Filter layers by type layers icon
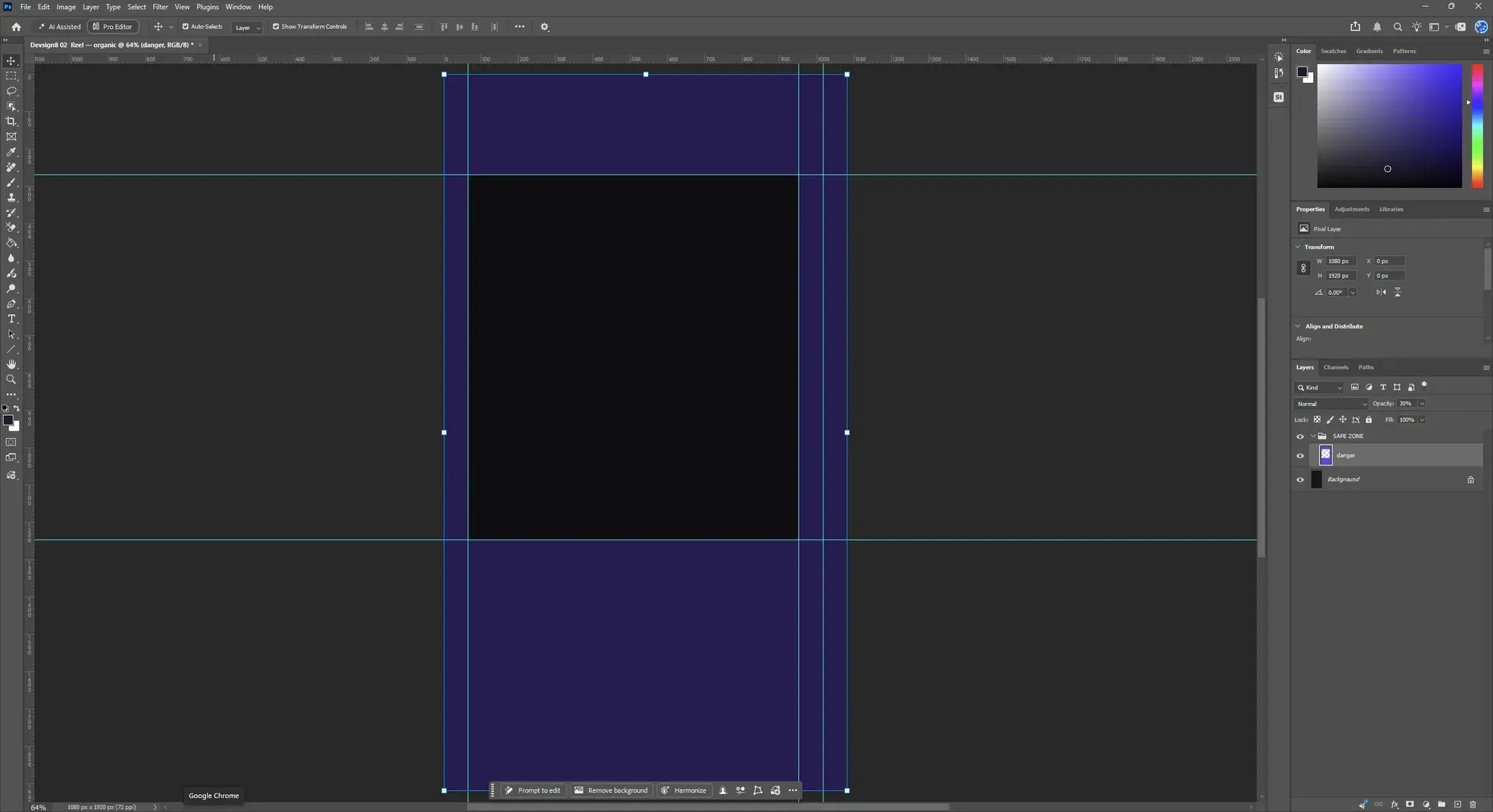 click(x=1383, y=387)
